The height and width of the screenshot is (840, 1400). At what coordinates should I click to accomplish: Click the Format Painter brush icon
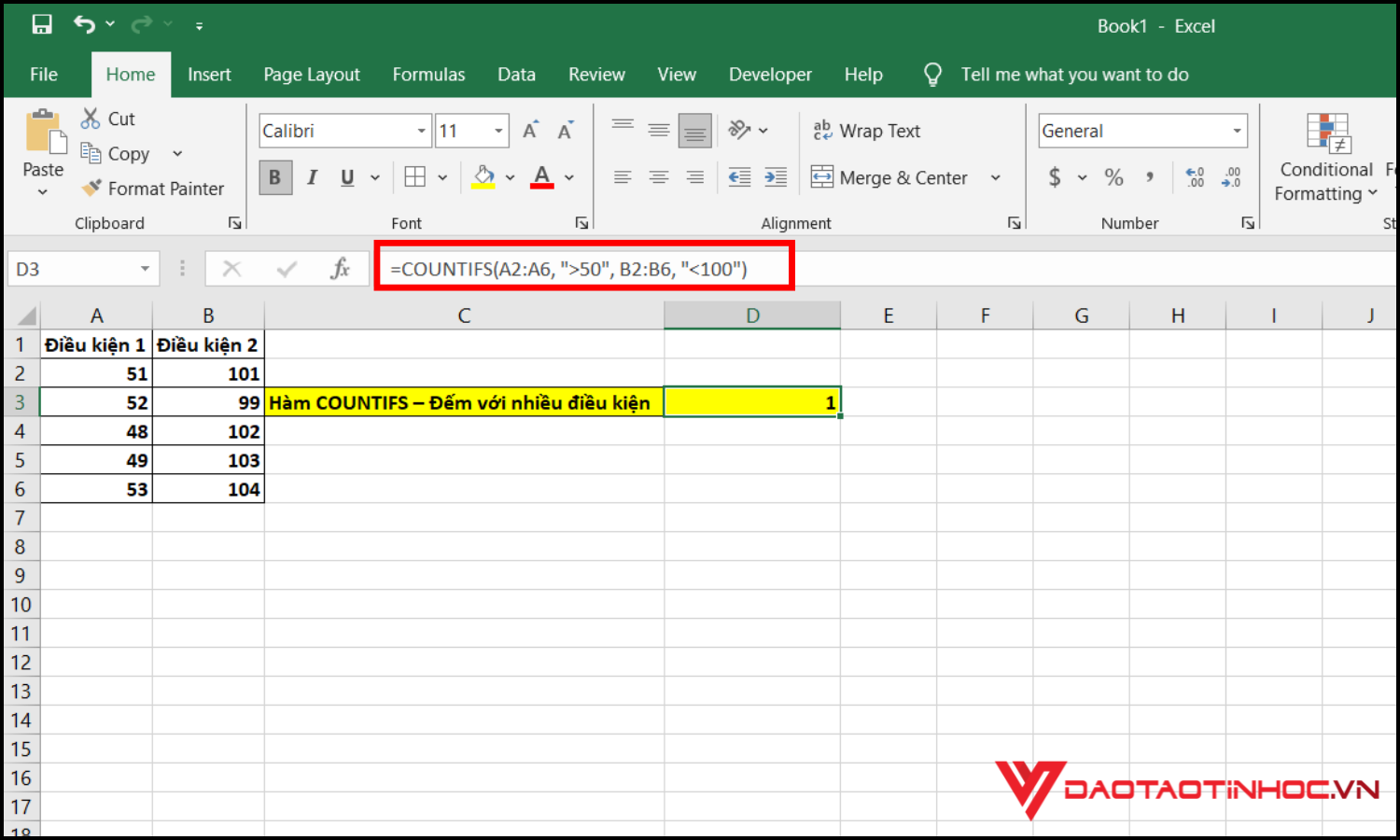(x=91, y=189)
